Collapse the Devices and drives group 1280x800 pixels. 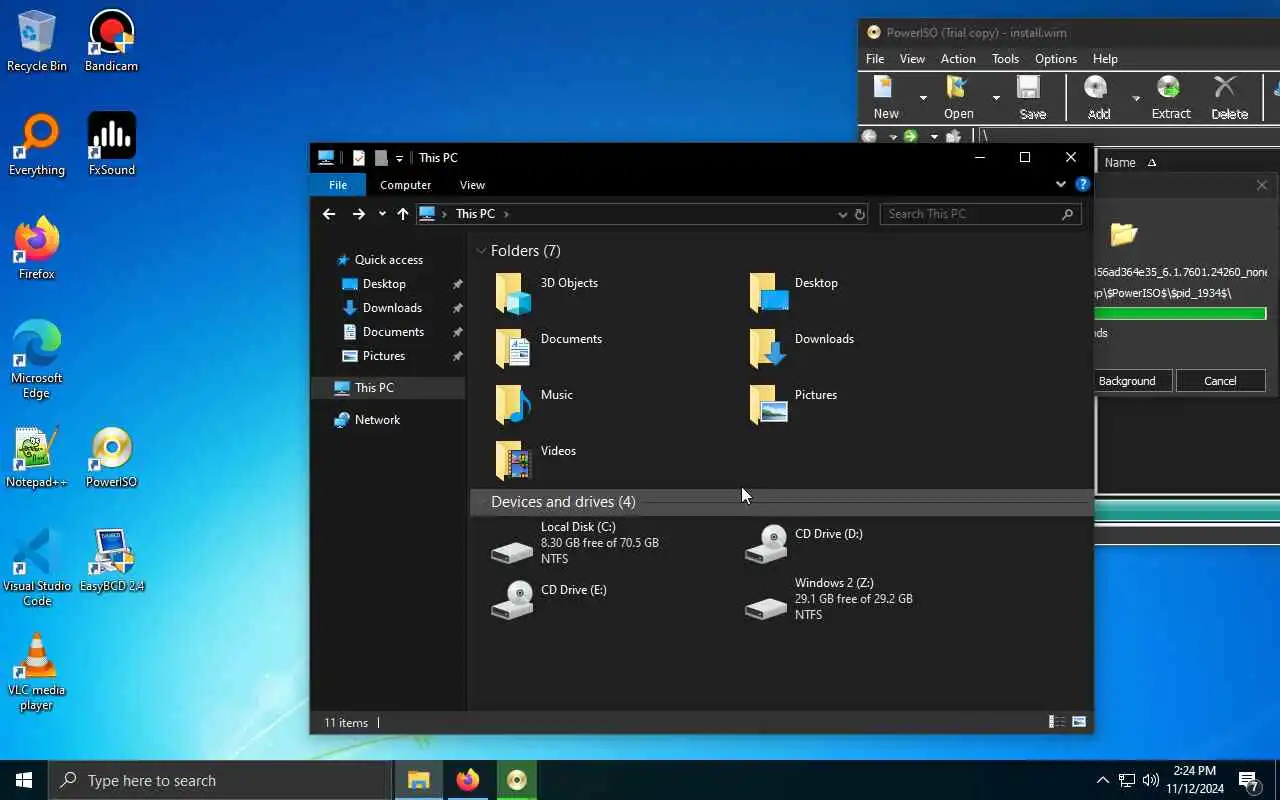coord(481,502)
